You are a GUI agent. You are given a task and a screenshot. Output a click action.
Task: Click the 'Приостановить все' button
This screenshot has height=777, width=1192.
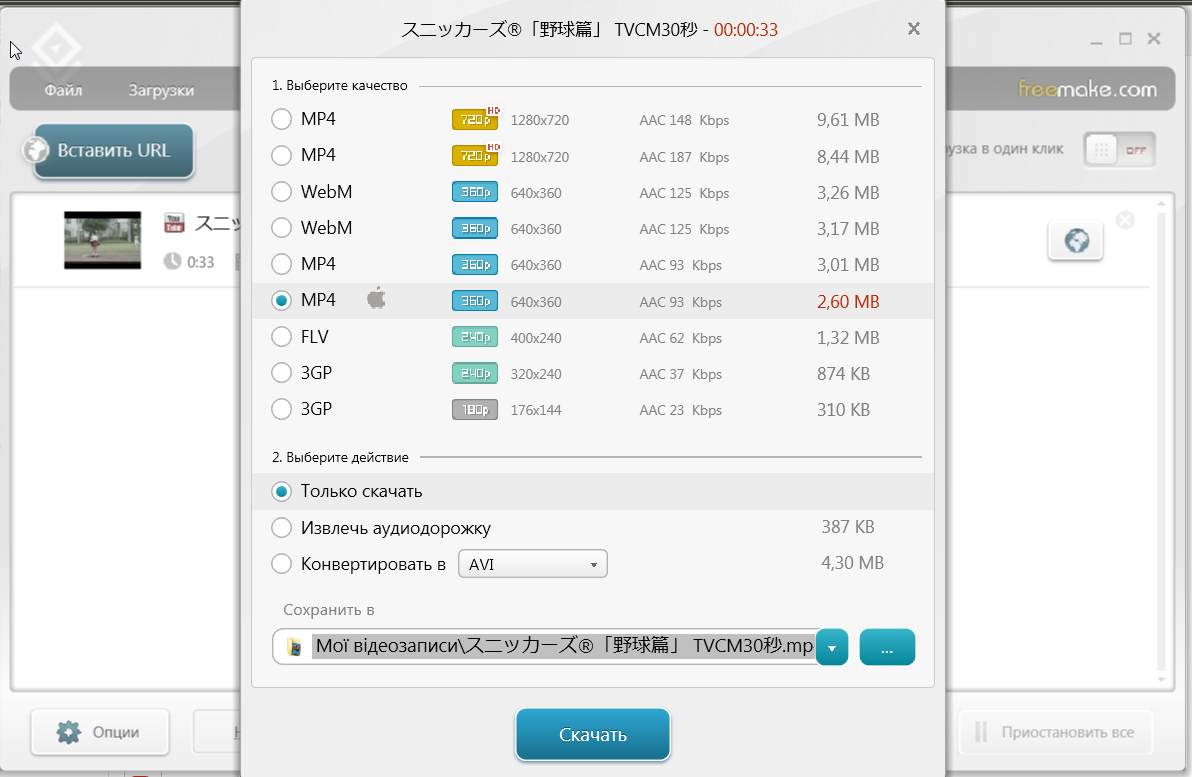coord(1056,732)
